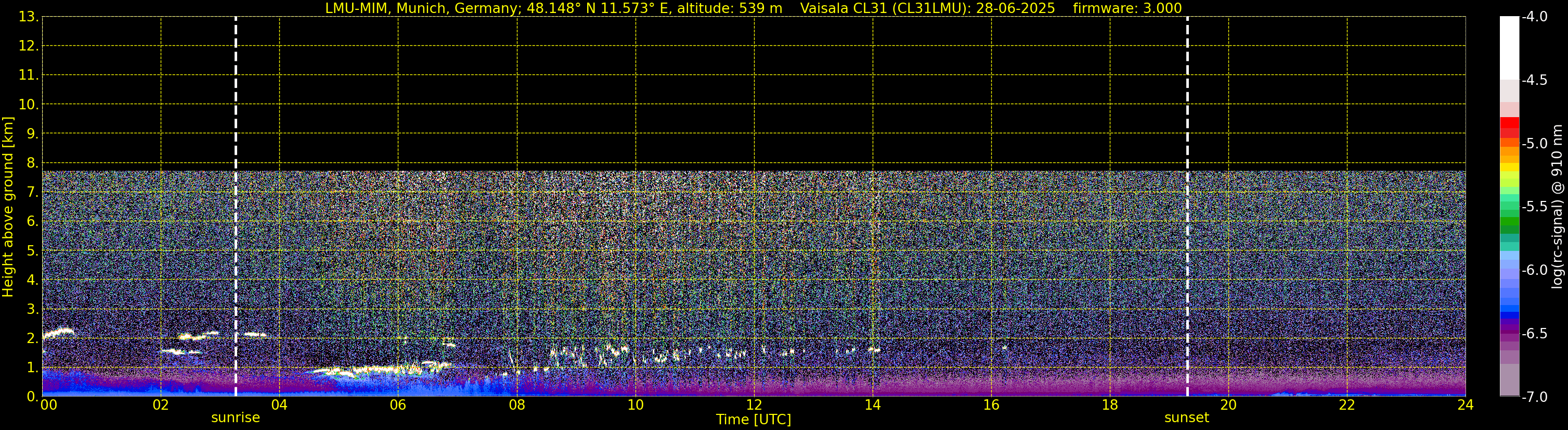
Task: Click the 8 km tick on the height axis
Action: click(x=32, y=163)
